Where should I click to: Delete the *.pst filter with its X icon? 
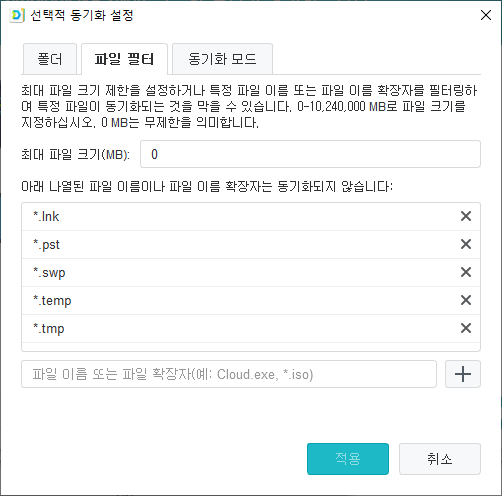pos(466,244)
